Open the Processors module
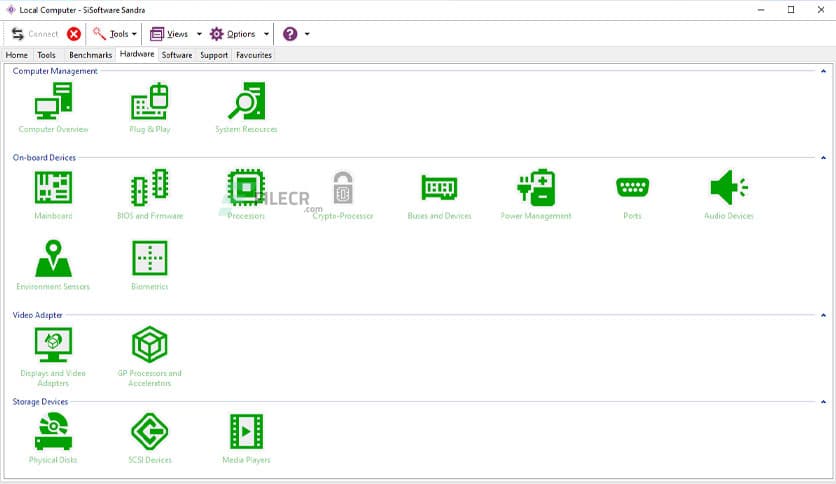The image size is (836, 484). pyautogui.click(x=246, y=195)
